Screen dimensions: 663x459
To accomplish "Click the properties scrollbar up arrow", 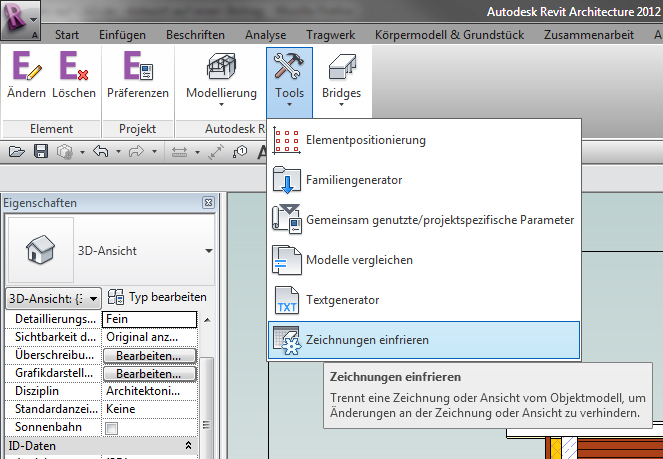I will point(207,320).
